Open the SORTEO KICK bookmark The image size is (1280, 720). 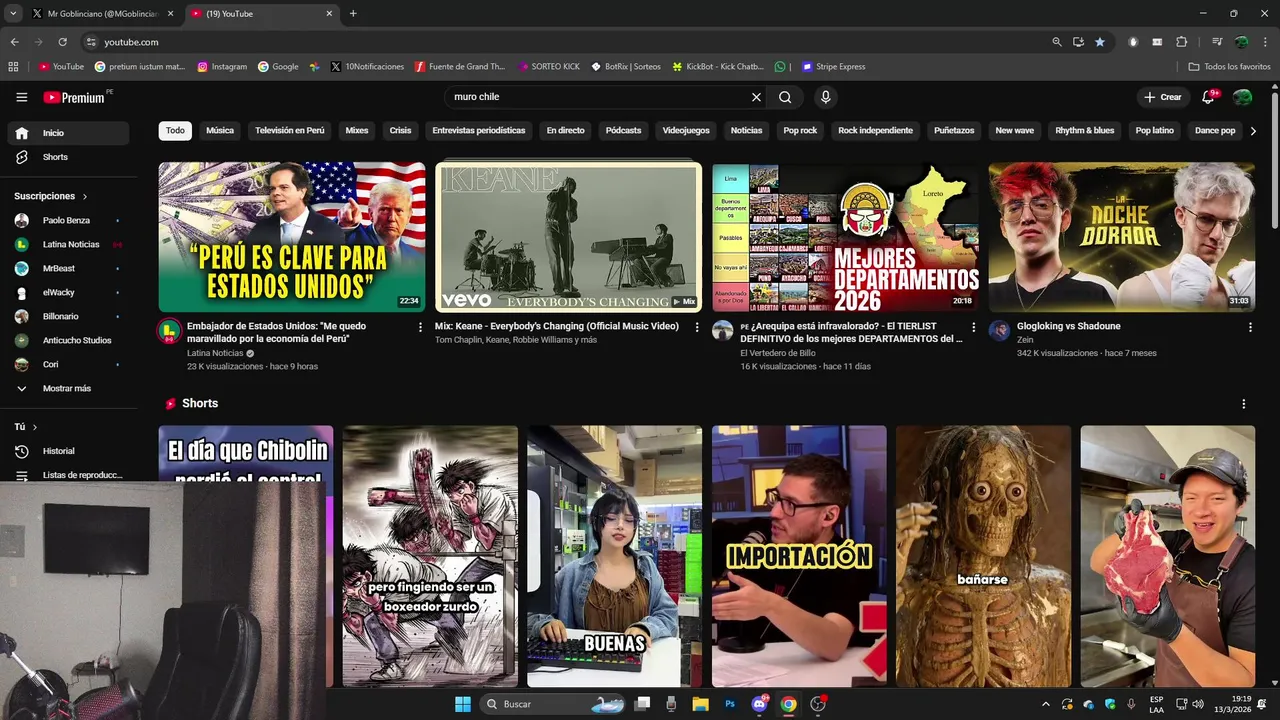point(549,67)
